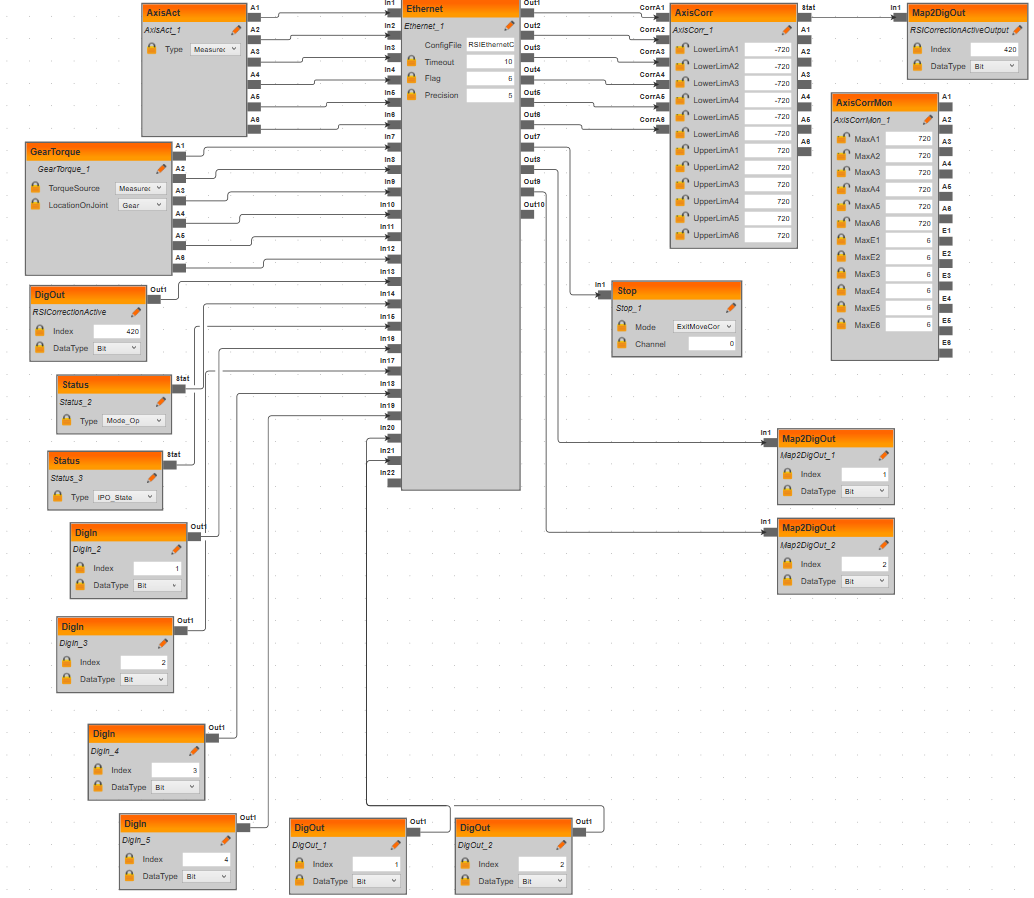
Task: Click the pencil edit icon on Ethernet_1
Action: [x=509, y=27]
